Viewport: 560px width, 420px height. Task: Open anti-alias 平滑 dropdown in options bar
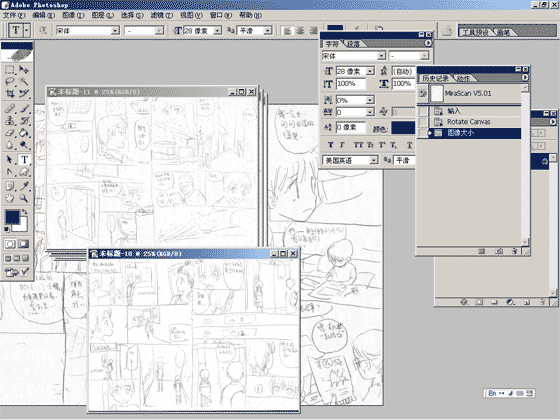[268, 31]
